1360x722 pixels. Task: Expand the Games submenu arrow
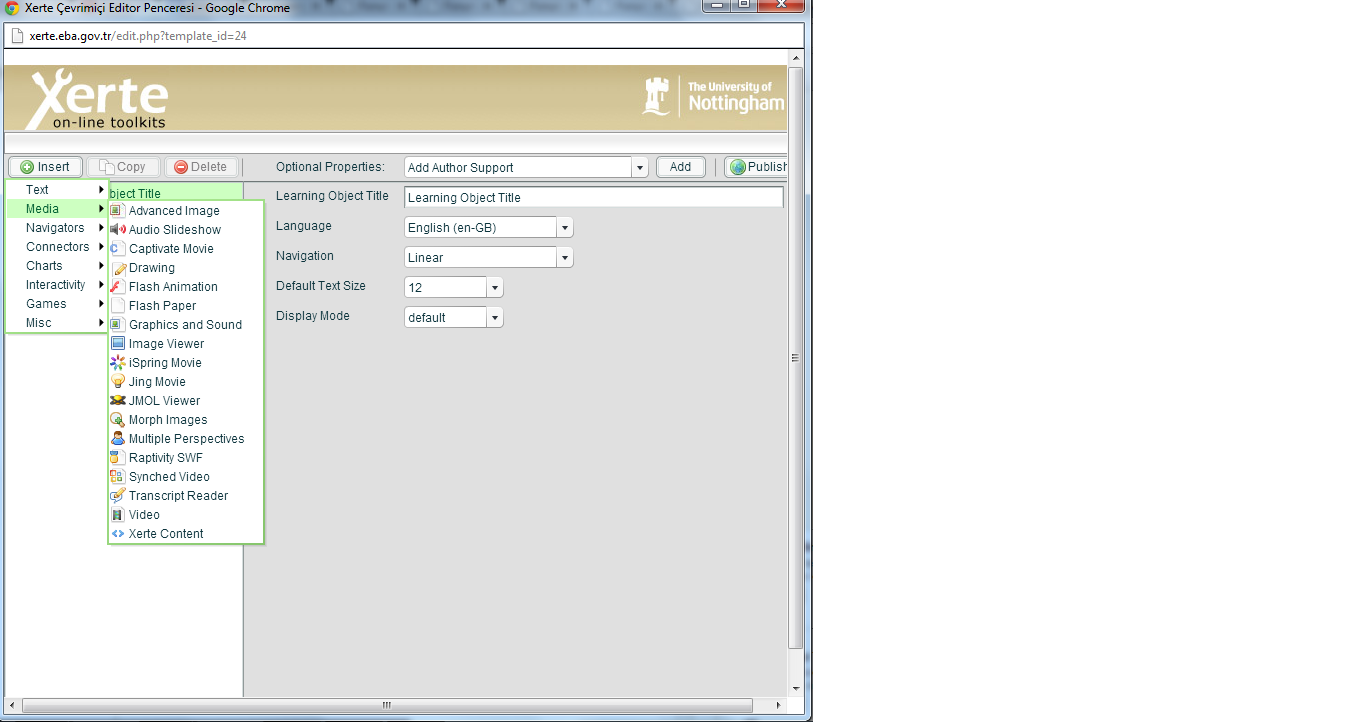pyautogui.click(x=101, y=304)
